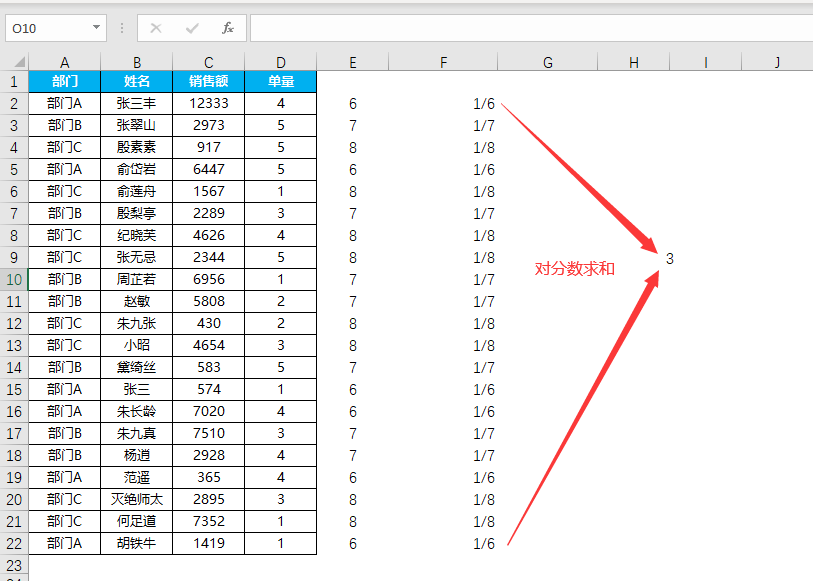Select column C header
This screenshot has height=581, width=813.
point(208,62)
